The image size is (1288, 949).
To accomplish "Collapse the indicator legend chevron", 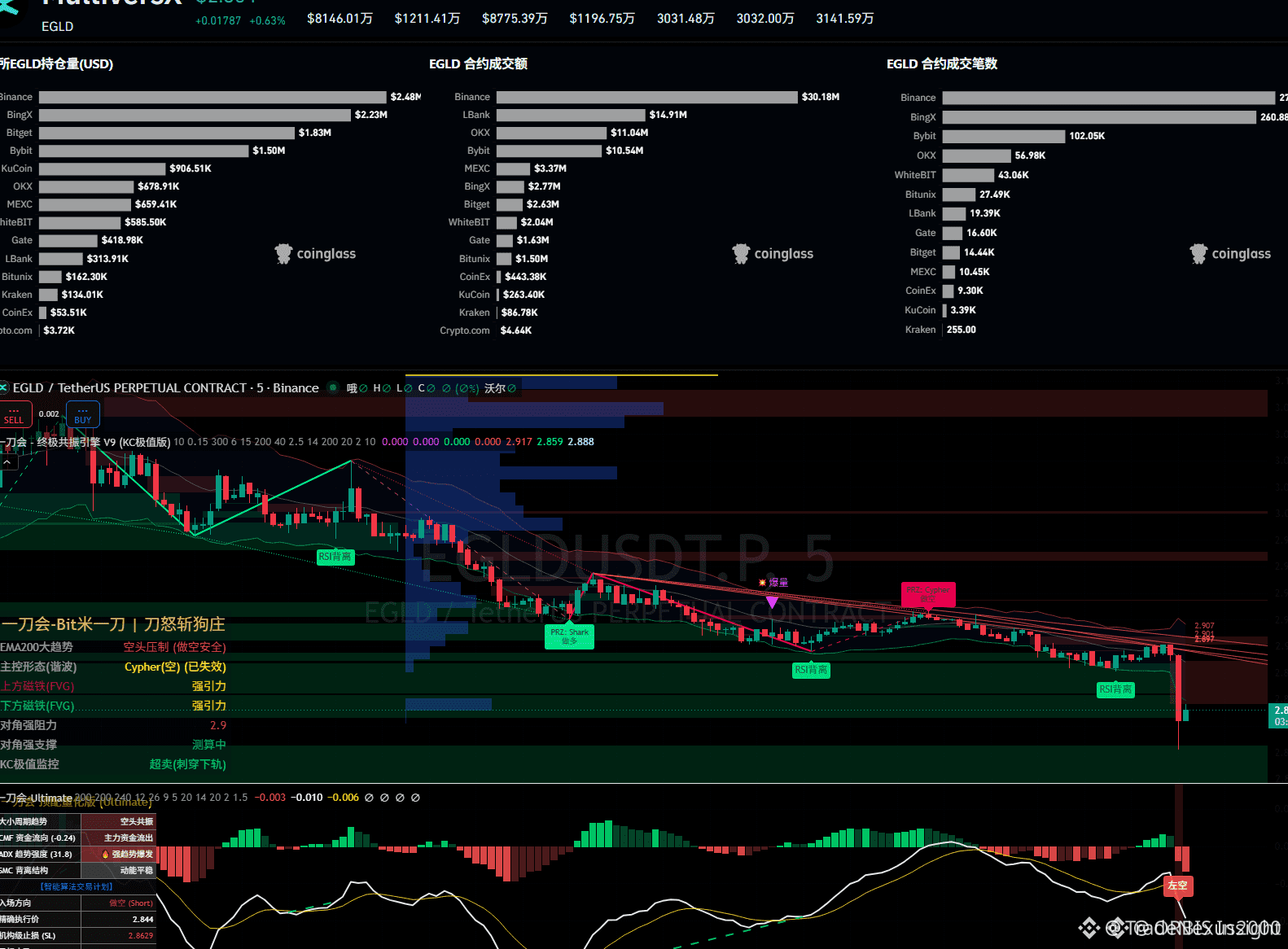I will (7, 461).
